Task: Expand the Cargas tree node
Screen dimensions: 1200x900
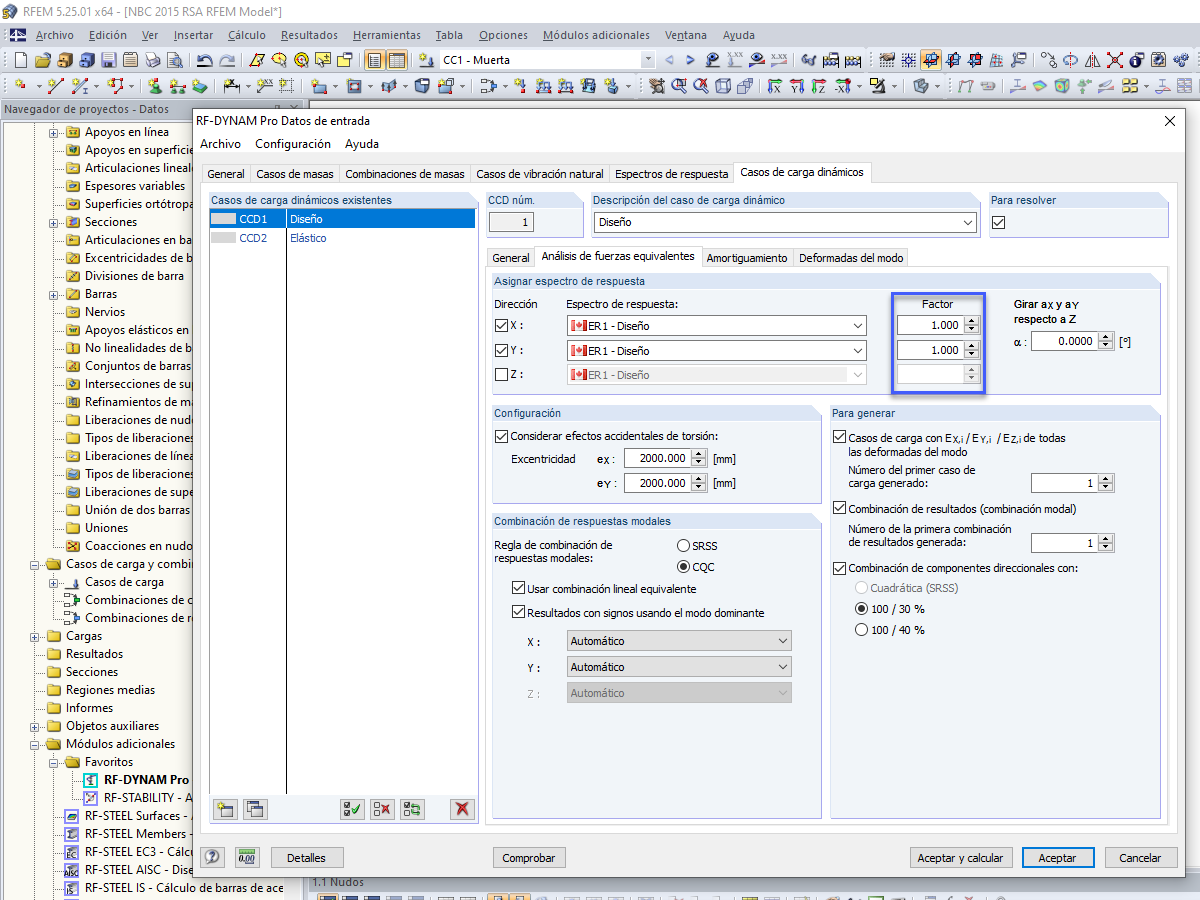Action: pos(36,636)
